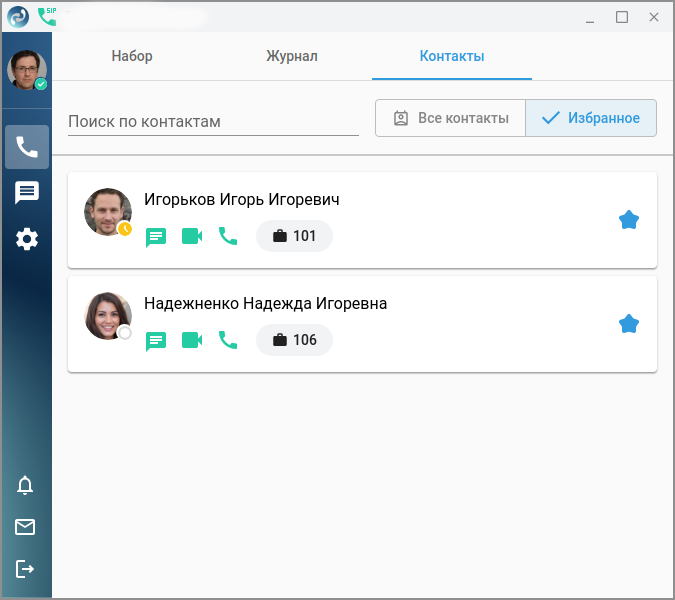Close the application window
The width and height of the screenshot is (675, 600).
[654, 17]
